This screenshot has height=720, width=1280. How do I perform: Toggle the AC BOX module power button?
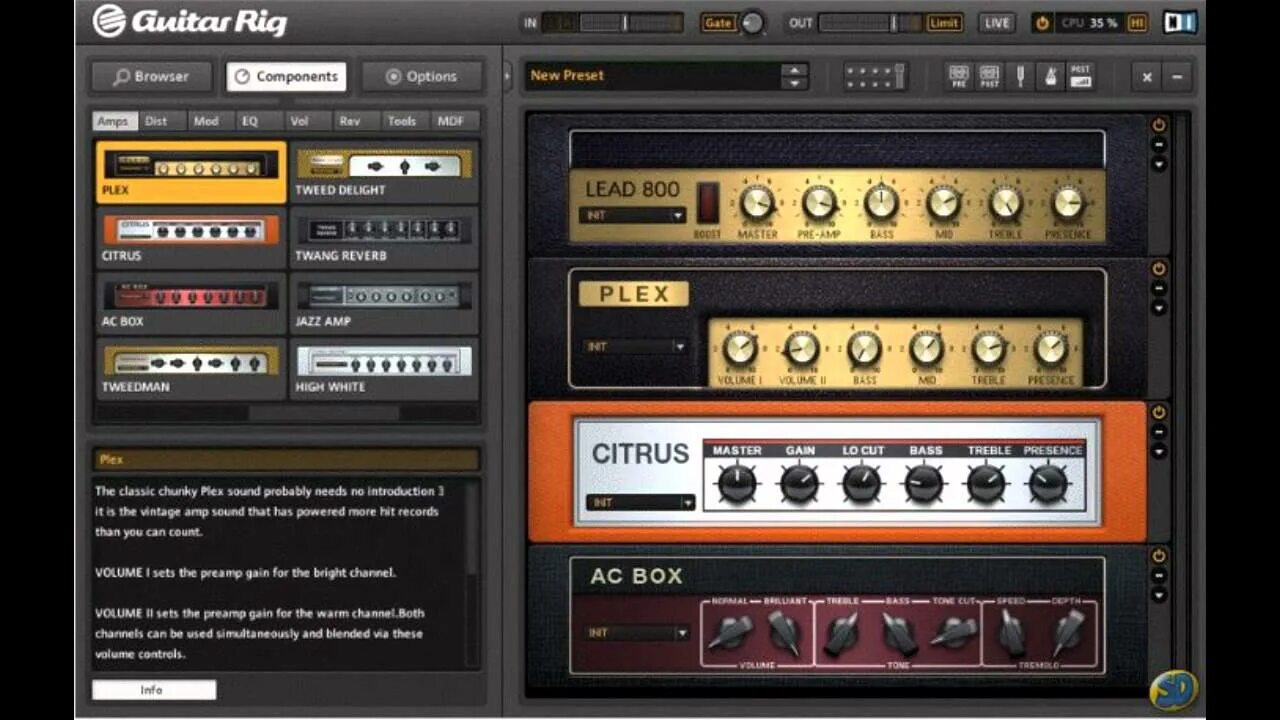1159,556
